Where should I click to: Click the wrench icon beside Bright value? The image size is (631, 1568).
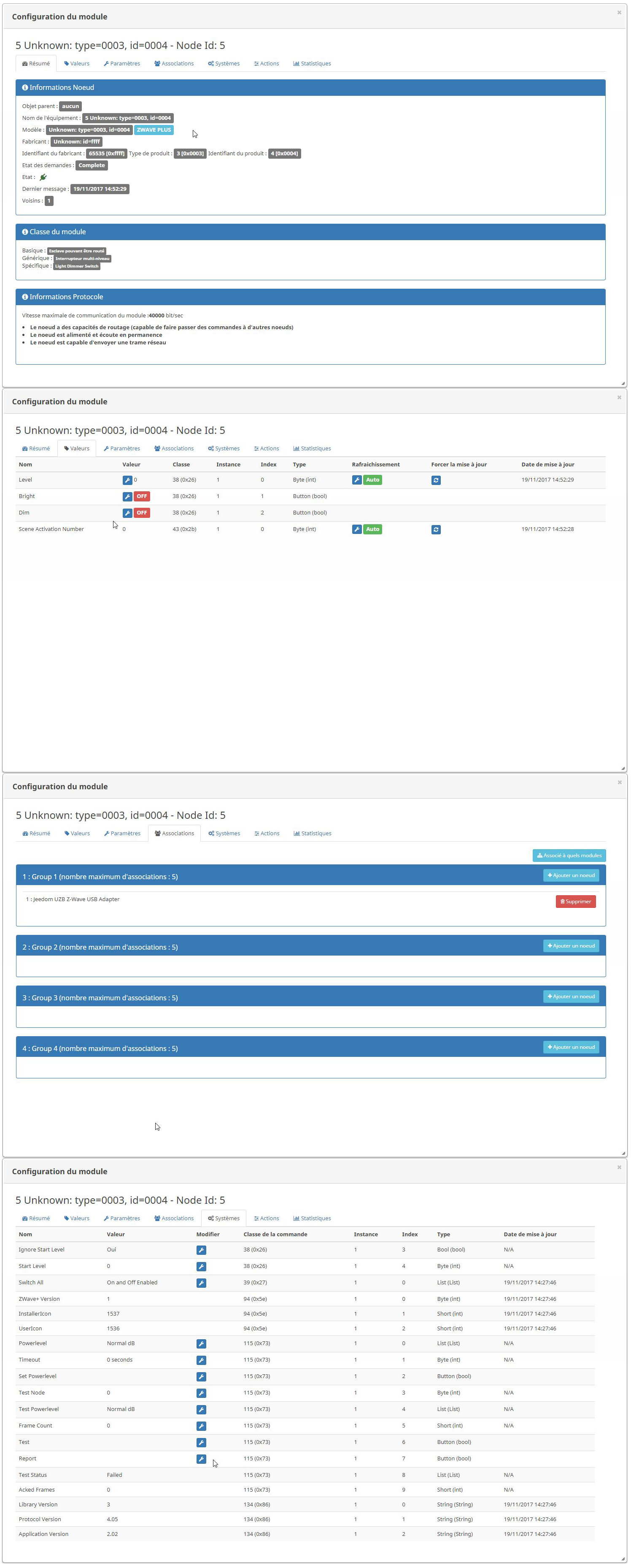127,496
